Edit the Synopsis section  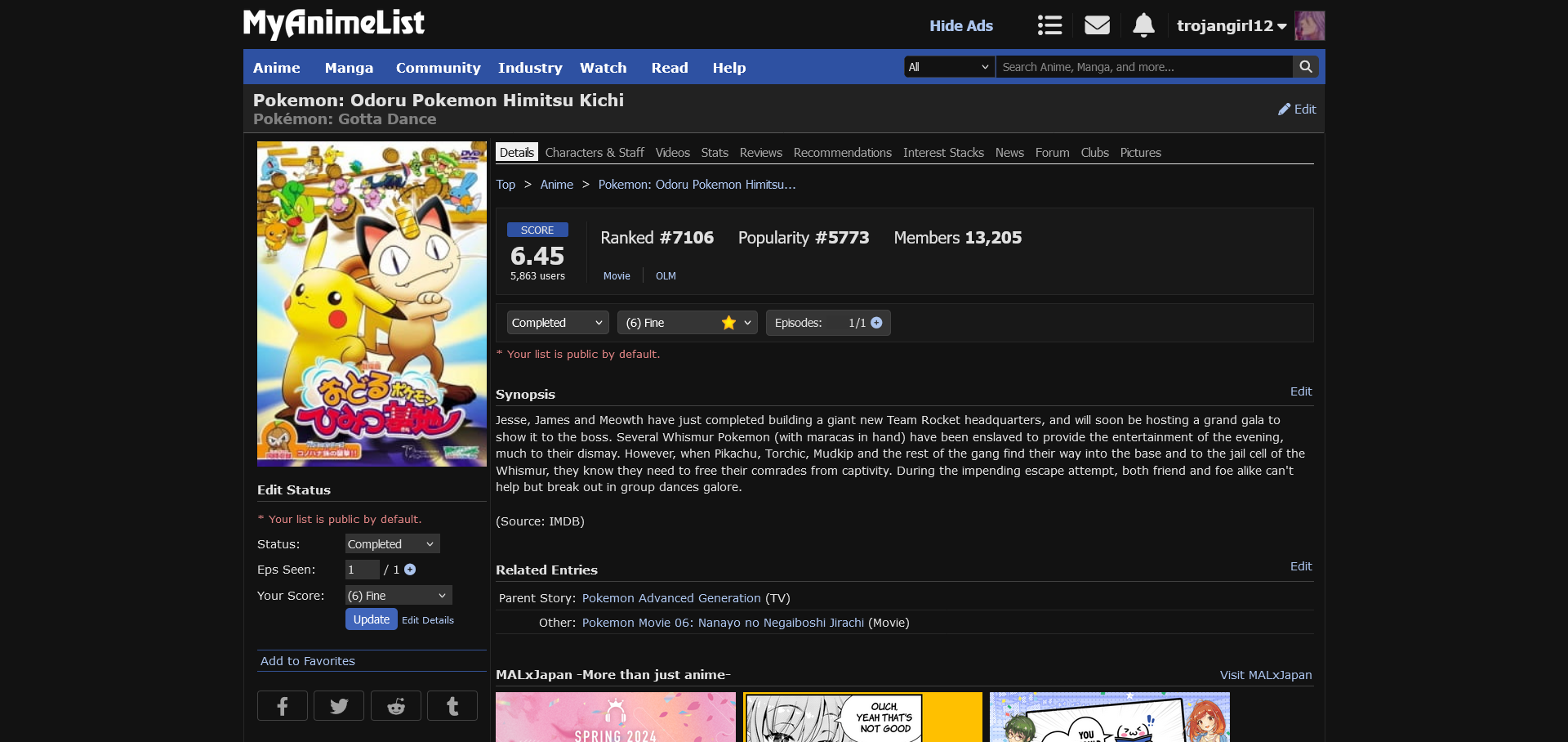click(x=1301, y=391)
